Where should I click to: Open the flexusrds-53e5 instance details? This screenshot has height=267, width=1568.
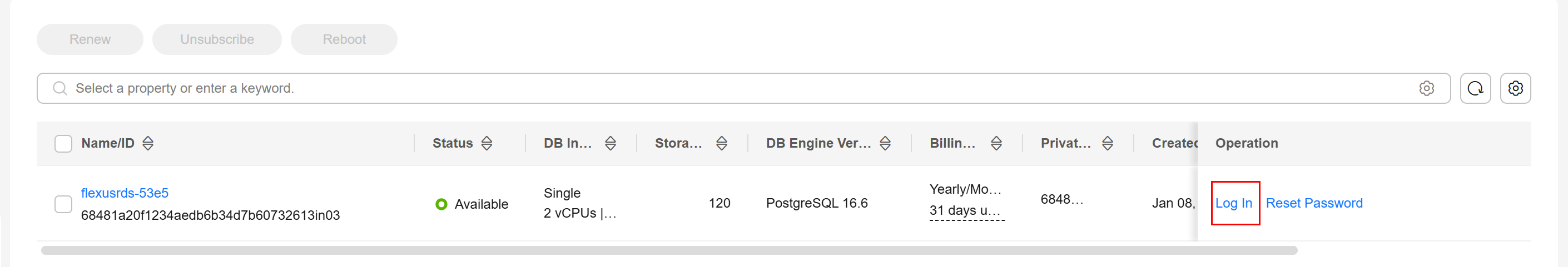coord(125,193)
